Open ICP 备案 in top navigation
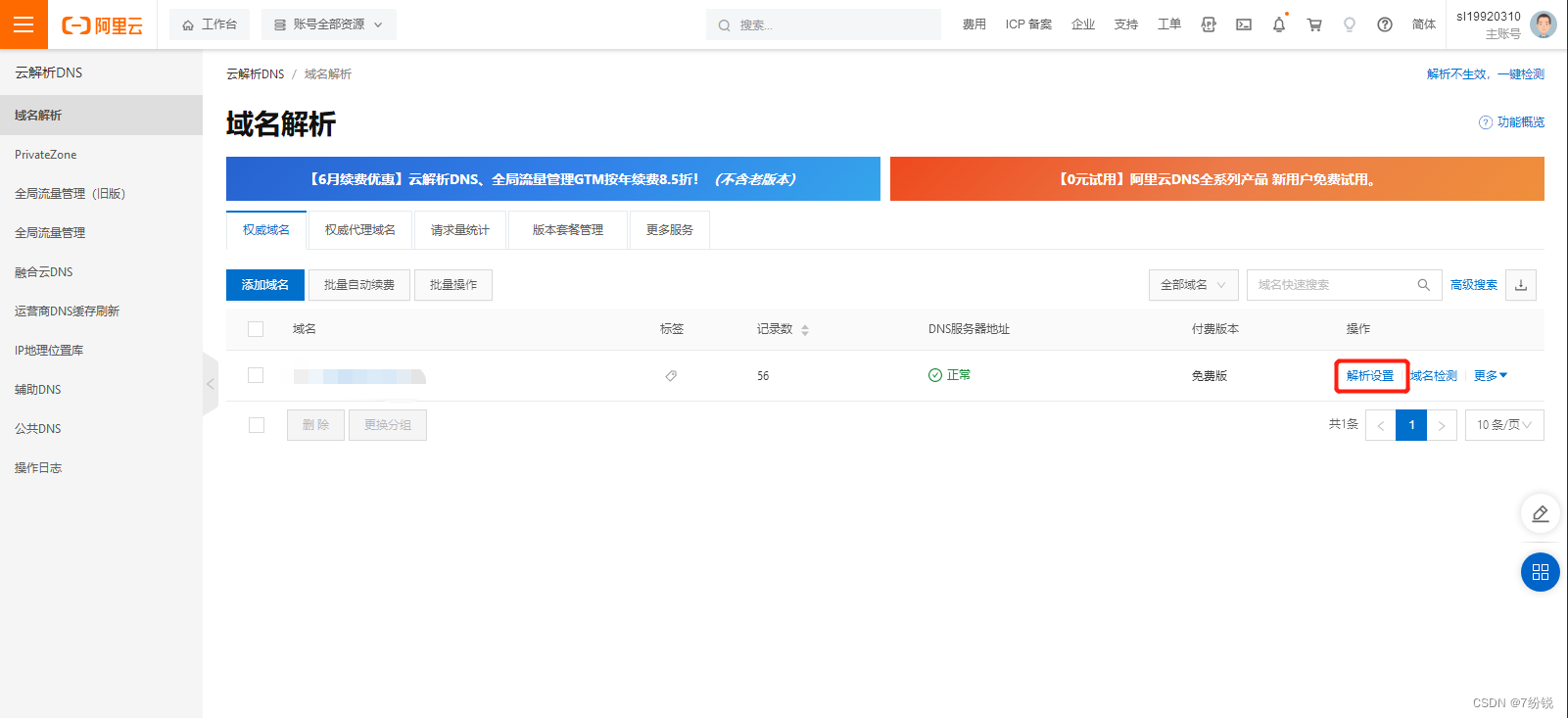The image size is (1568, 718). coord(1028,24)
